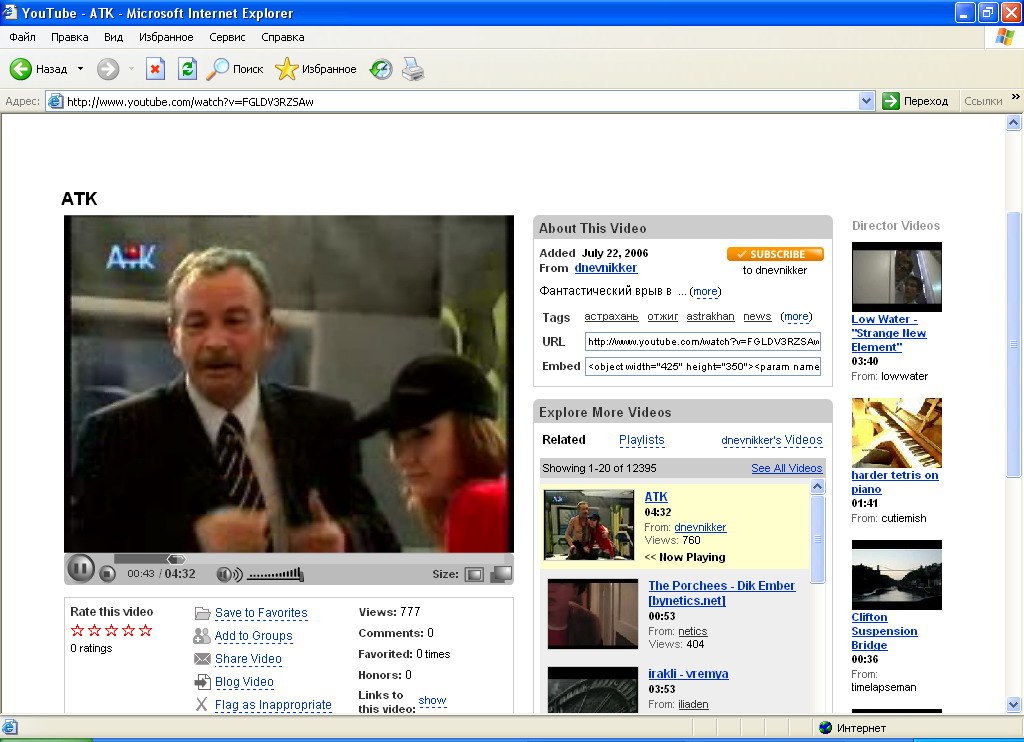
Task: Click the X icon beside Flag as Inappropriate
Action: pyautogui.click(x=202, y=705)
